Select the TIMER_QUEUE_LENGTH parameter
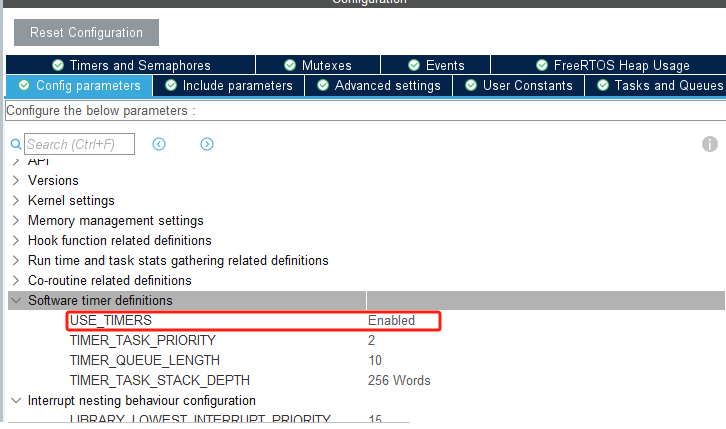 point(144,360)
